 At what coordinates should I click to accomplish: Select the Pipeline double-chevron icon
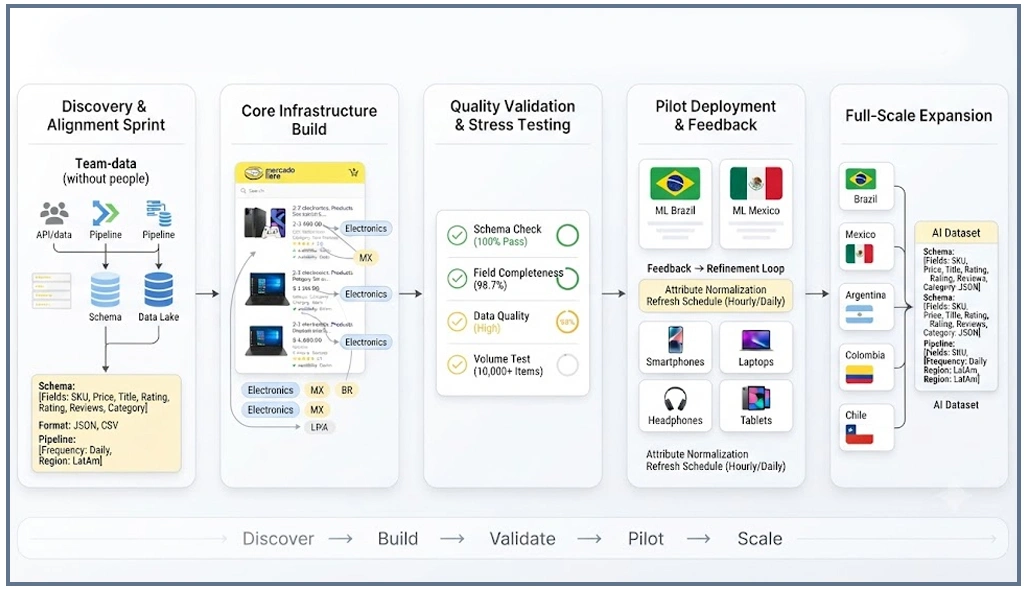tap(105, 213)
